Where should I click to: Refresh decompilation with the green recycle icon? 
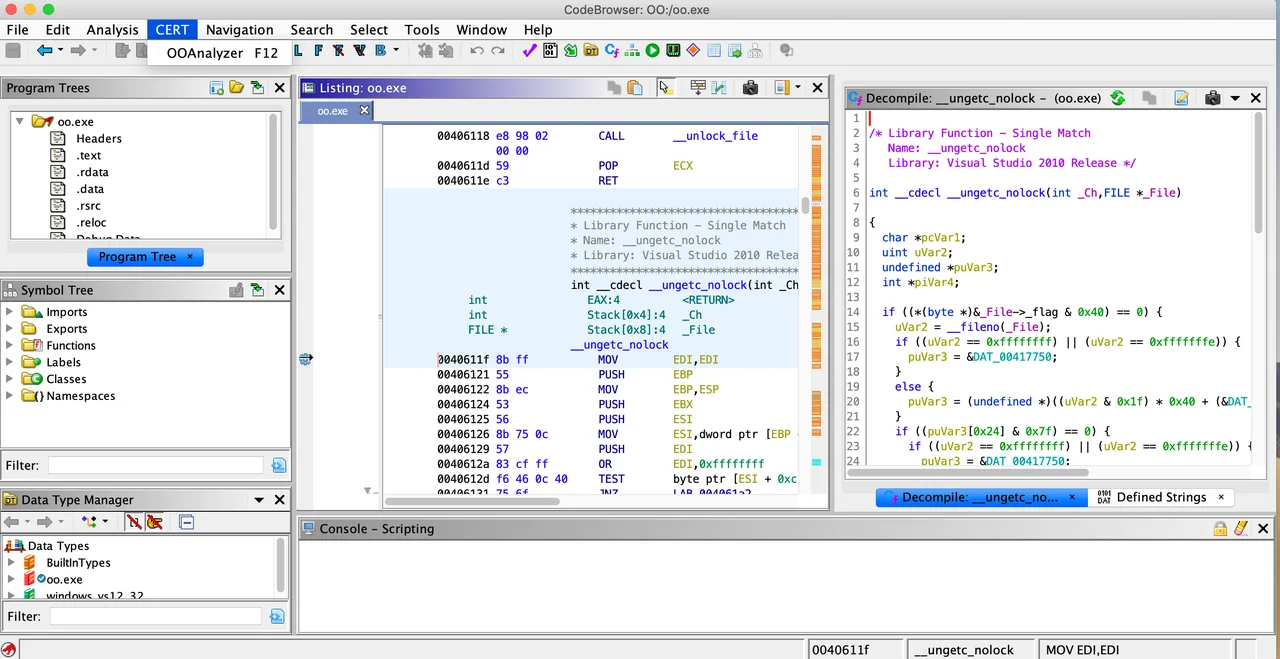tap(1118, 98)
